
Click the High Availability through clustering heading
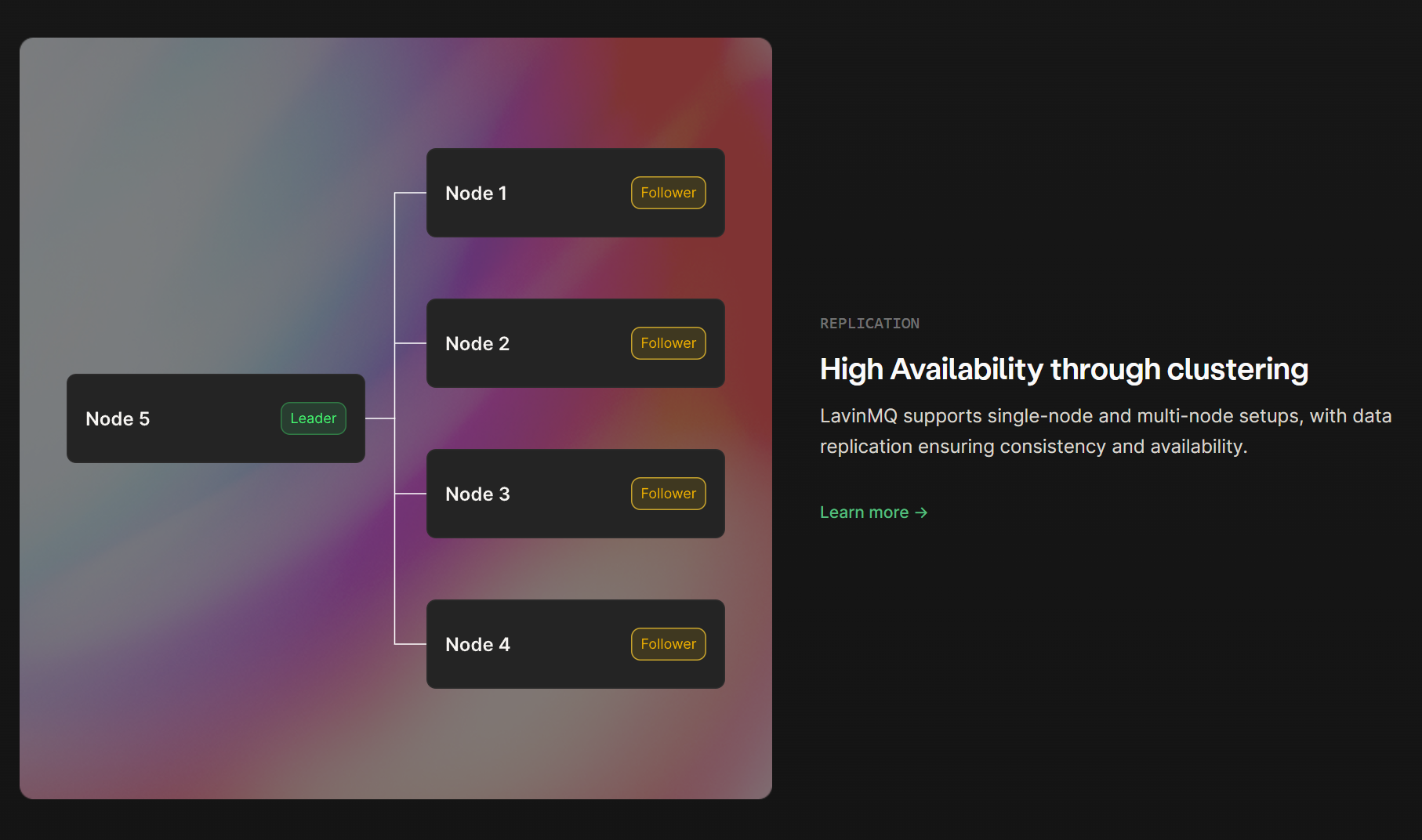tap(1064, 369)
